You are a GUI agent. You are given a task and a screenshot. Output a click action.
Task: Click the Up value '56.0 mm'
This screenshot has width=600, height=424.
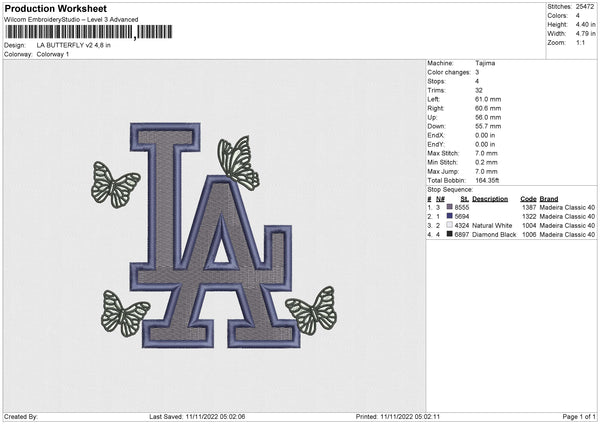tap(488, 117)
